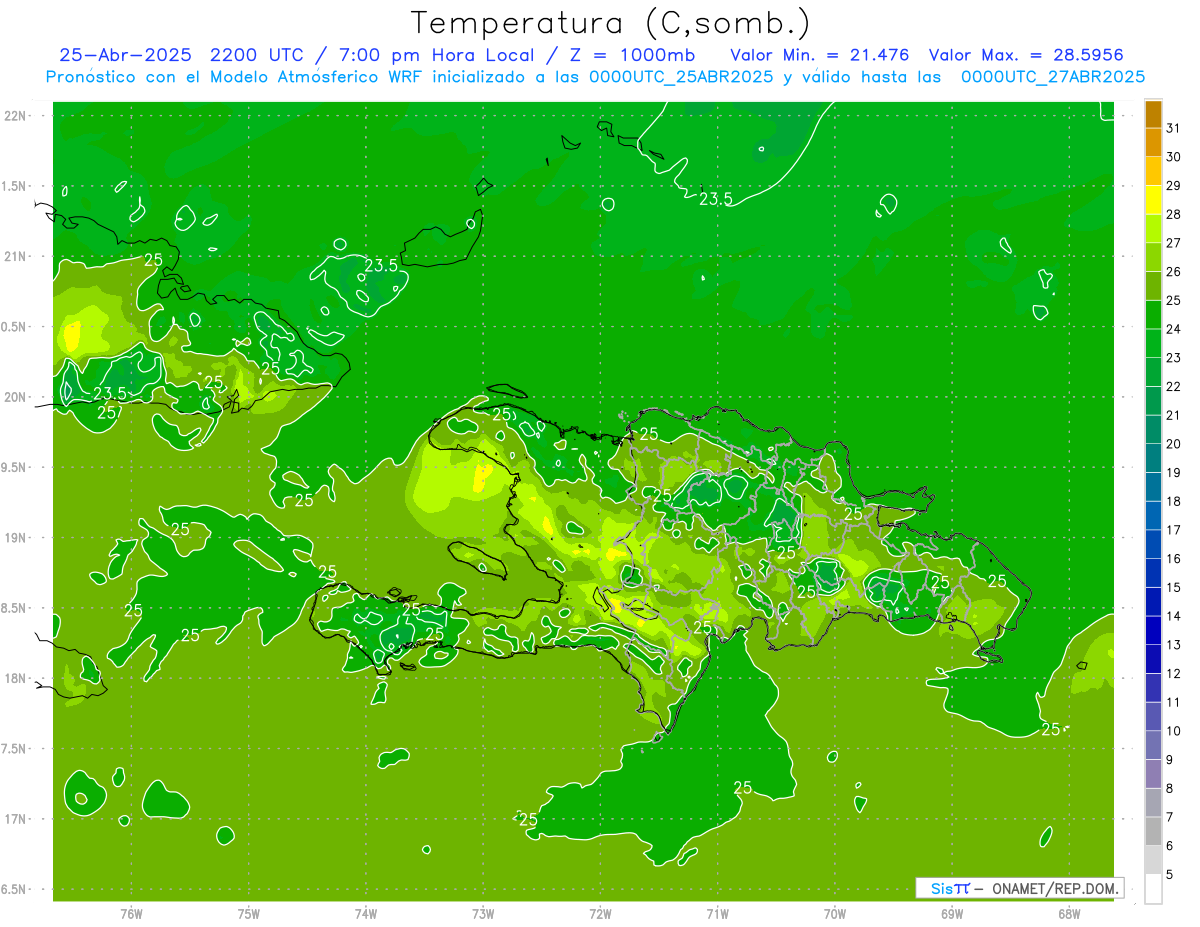
Task: Click the '22N' latitude axis label
Action: [x=15, y=116]
